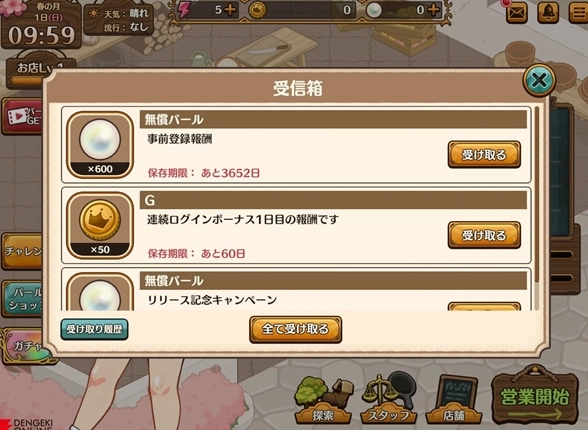Close the 受信箱 inbox dialog
This screenshot has width=588, height=430.
(539, 80)
